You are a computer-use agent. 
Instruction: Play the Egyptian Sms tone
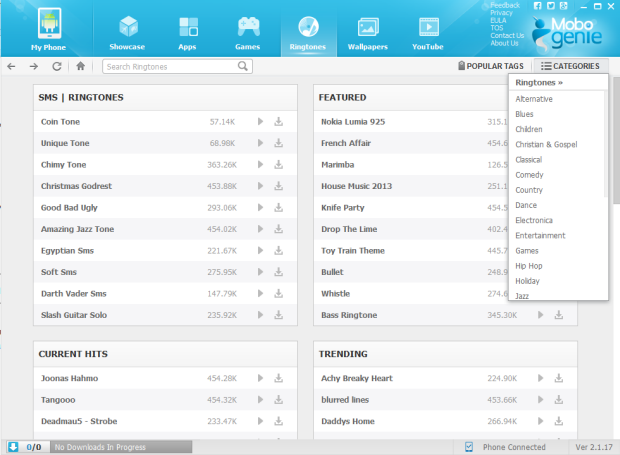(x=260, y=250)
